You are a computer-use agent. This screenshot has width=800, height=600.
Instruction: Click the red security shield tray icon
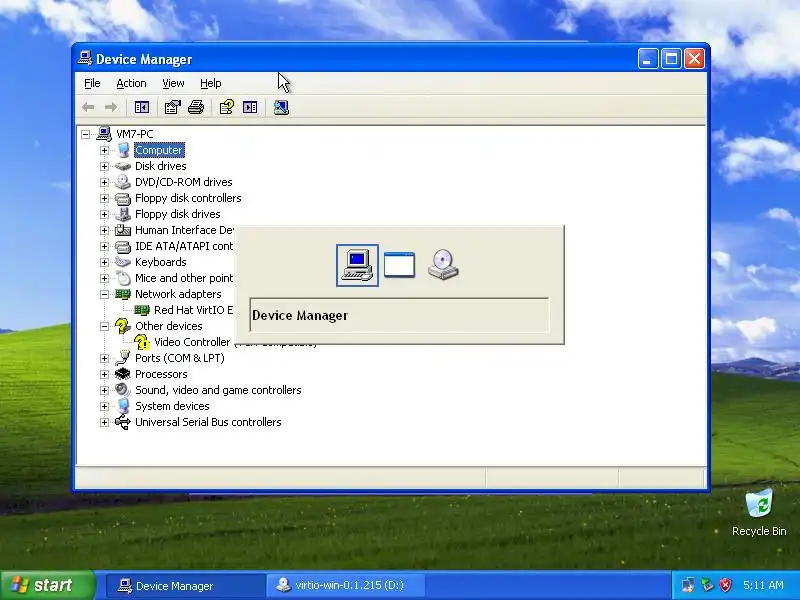coord(725,585)
